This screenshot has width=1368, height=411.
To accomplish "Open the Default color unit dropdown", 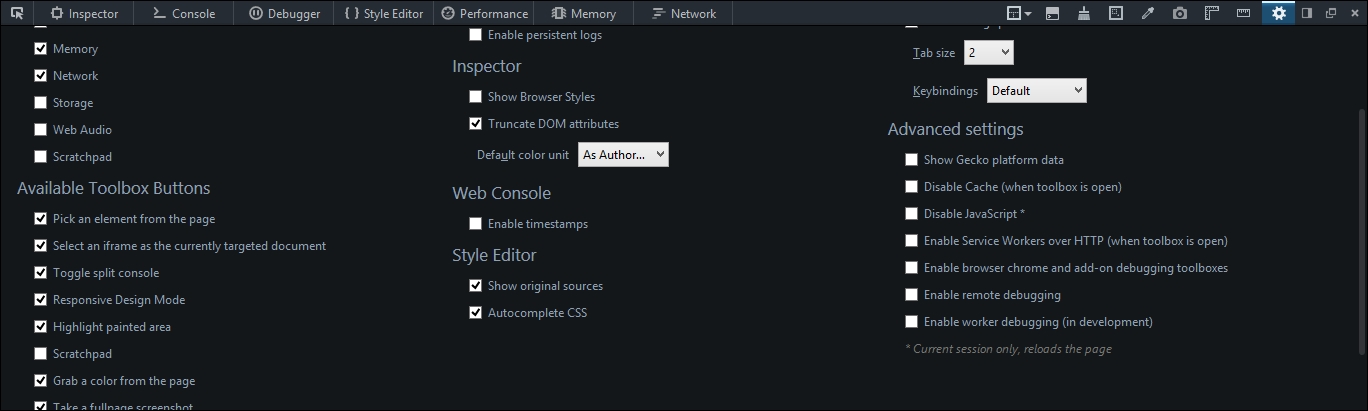I will click(x=623, y=154).
